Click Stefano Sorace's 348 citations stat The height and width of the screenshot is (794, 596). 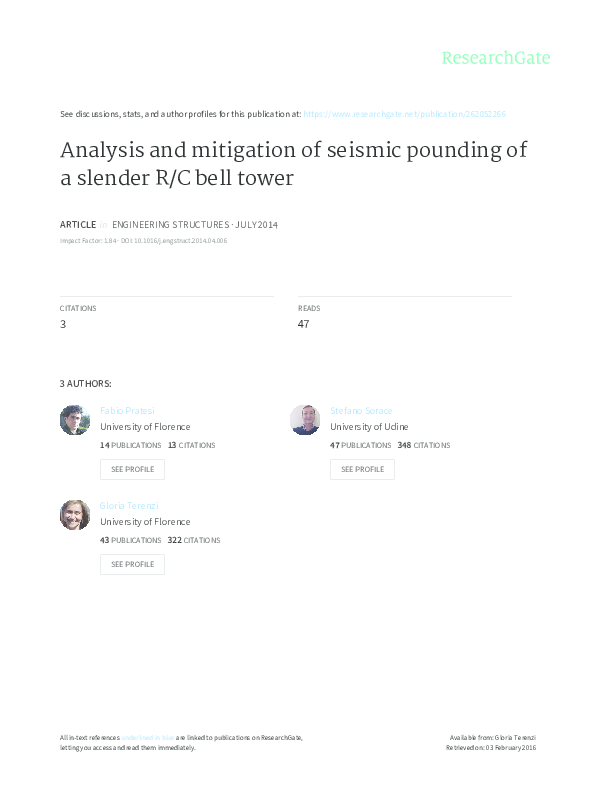click(x=424, y=445)
